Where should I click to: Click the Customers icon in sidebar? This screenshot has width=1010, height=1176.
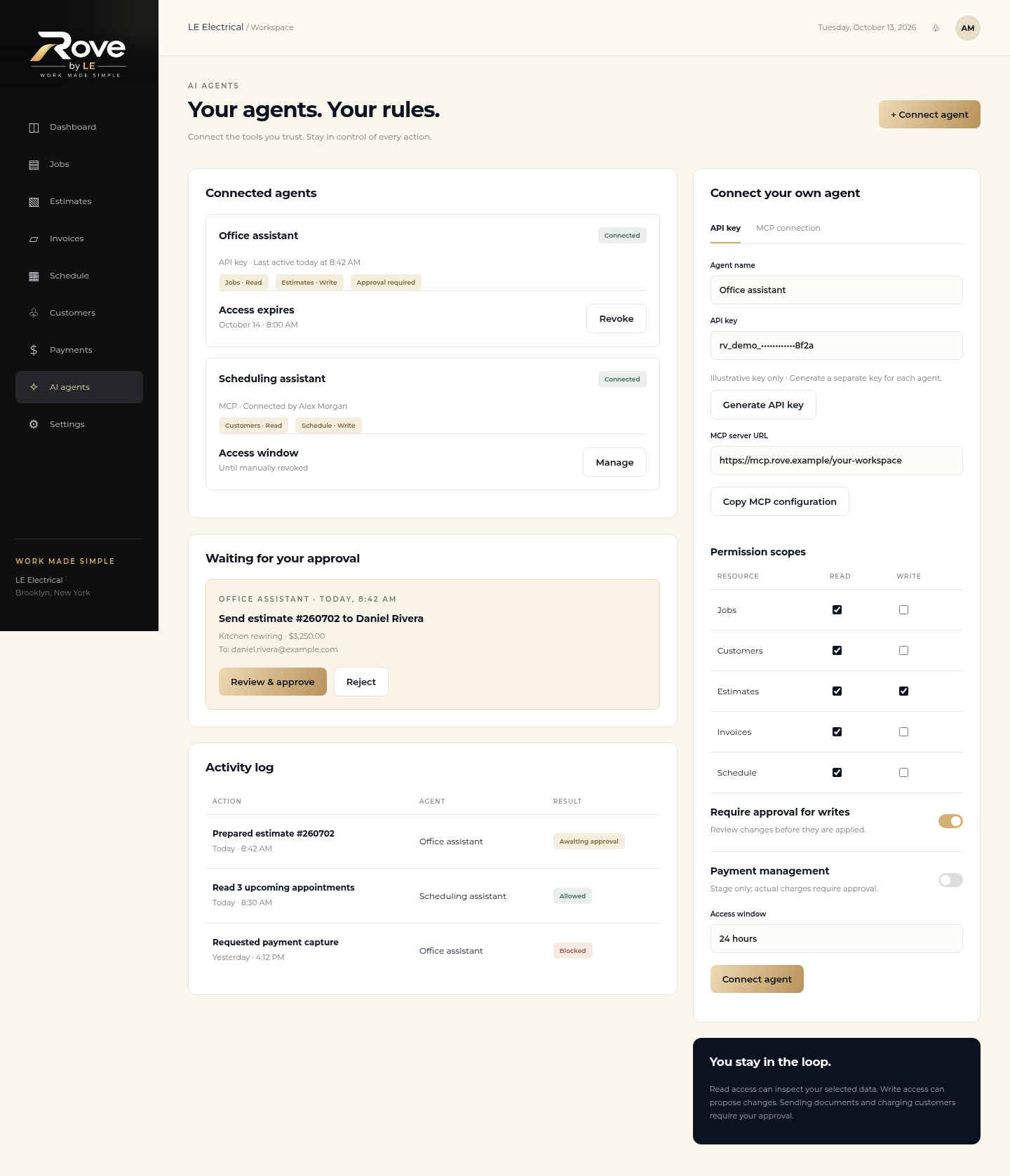34,313
